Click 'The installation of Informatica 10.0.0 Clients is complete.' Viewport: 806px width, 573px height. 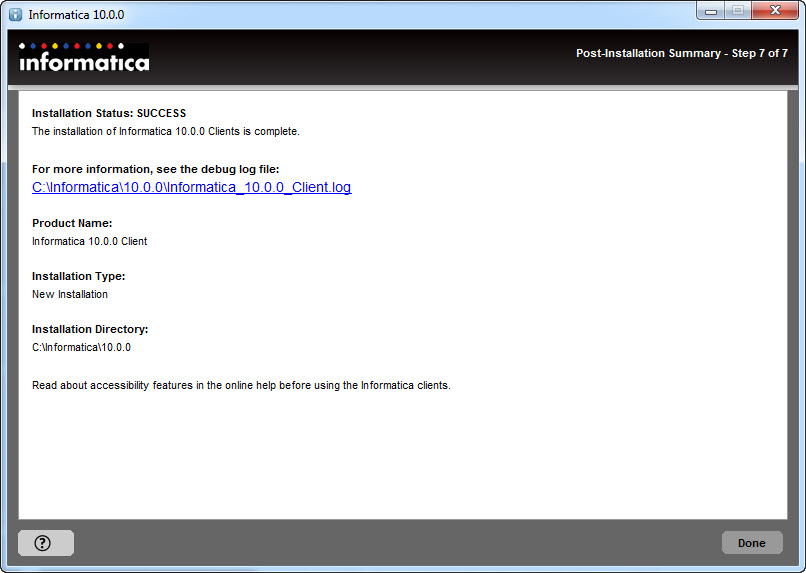(166, 132)
